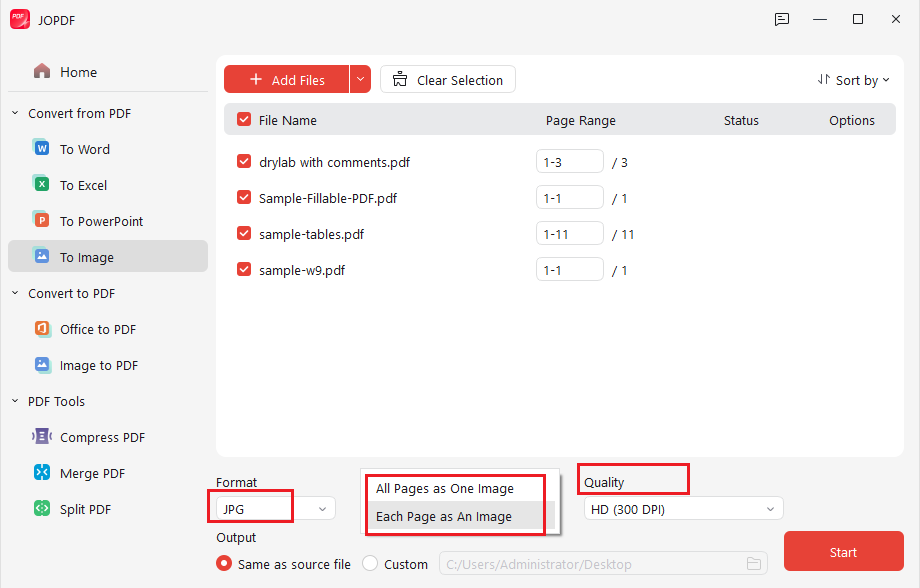This screenshot has height=588, width=920.
Task: Open Image to PDF tool
Action: [108, 365]
